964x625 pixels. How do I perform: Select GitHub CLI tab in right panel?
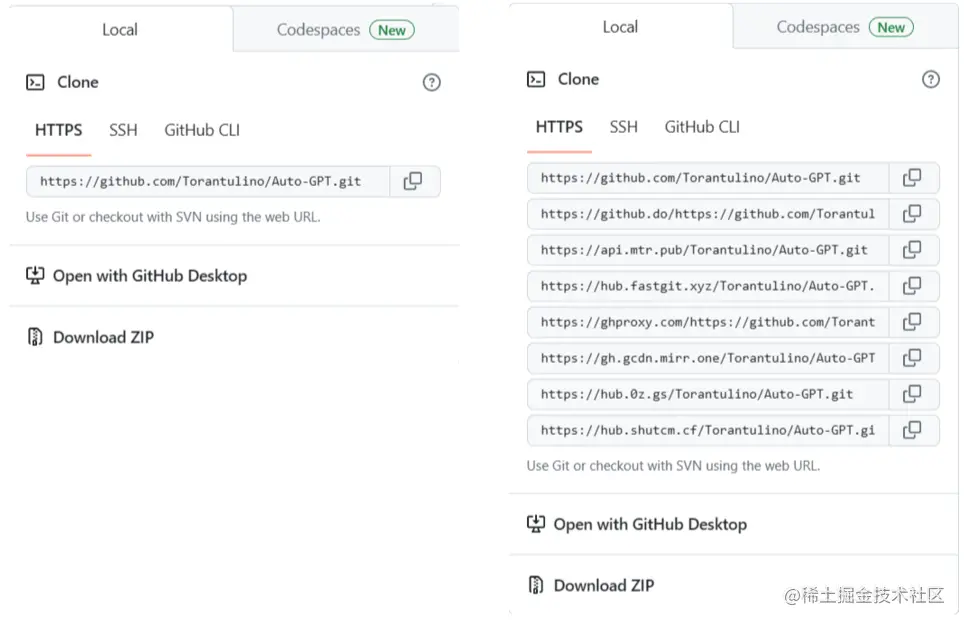click(x=702, y=127)
